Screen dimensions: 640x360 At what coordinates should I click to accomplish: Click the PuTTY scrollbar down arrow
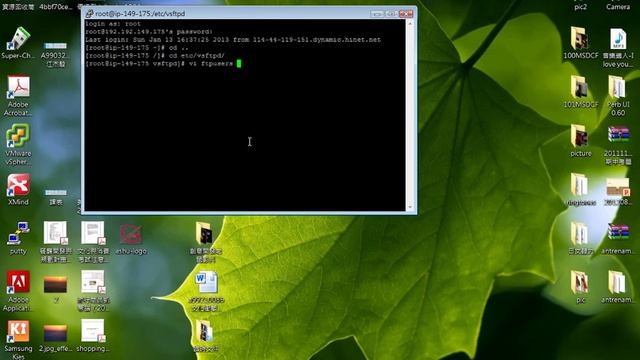tap(410, 207)
